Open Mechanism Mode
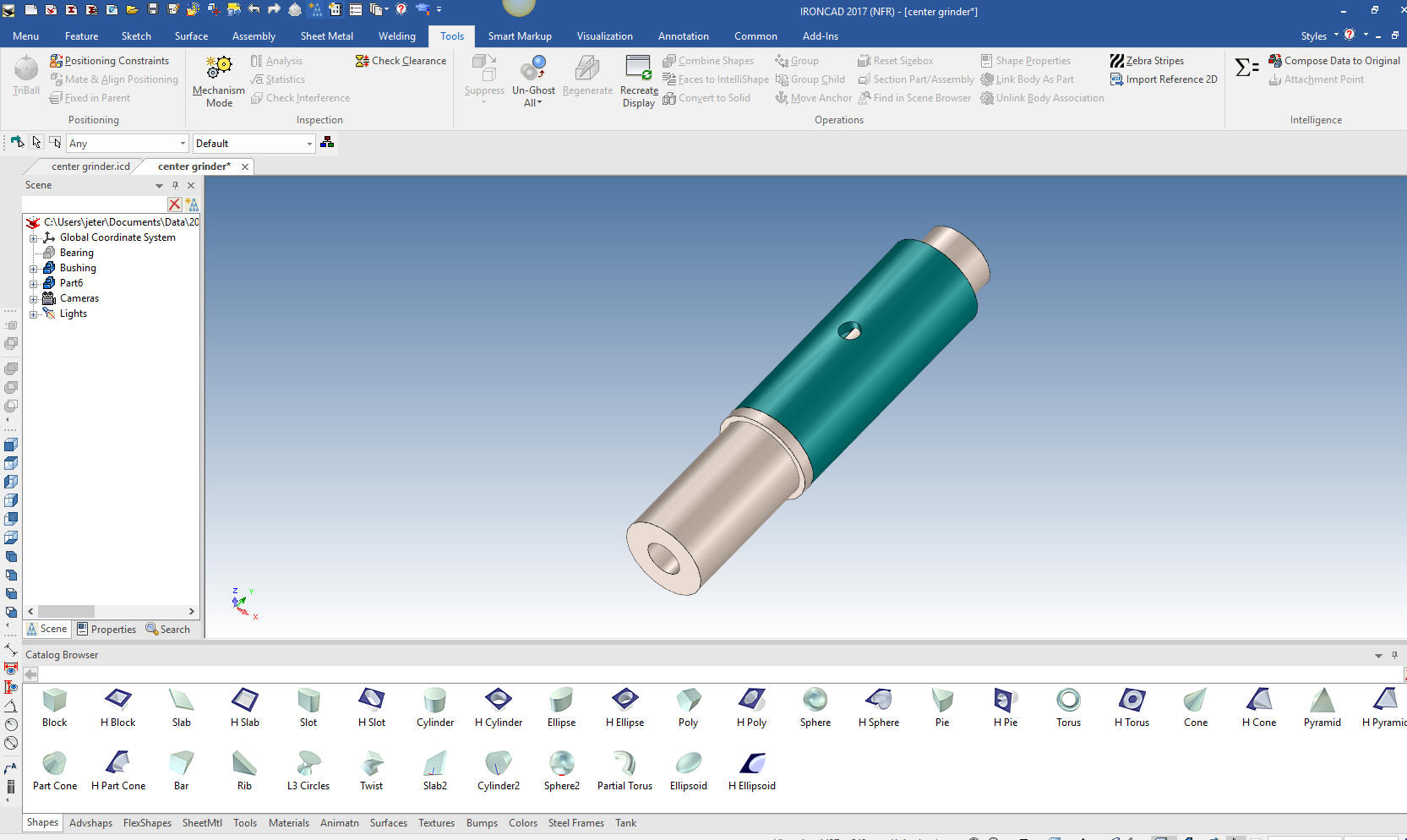1407x840 pixels. (219, 81)
